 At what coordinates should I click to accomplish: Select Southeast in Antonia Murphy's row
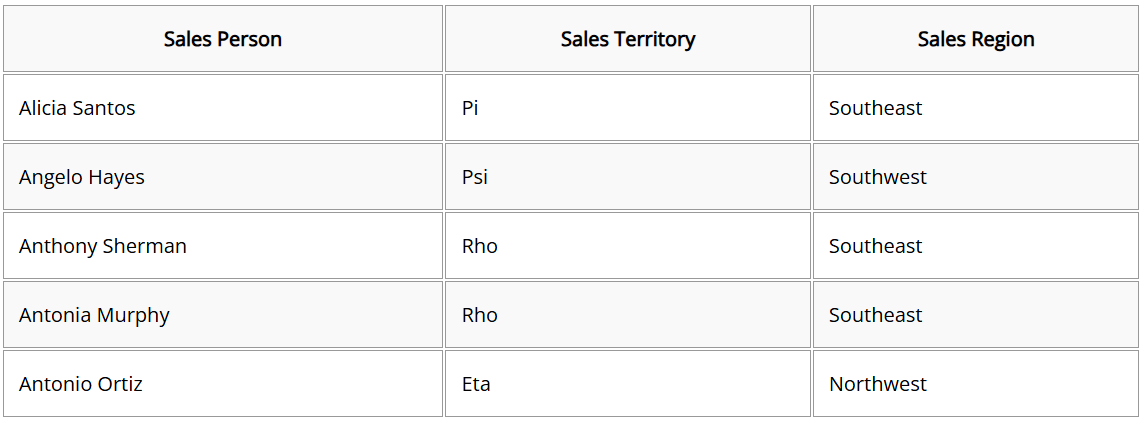976,315
